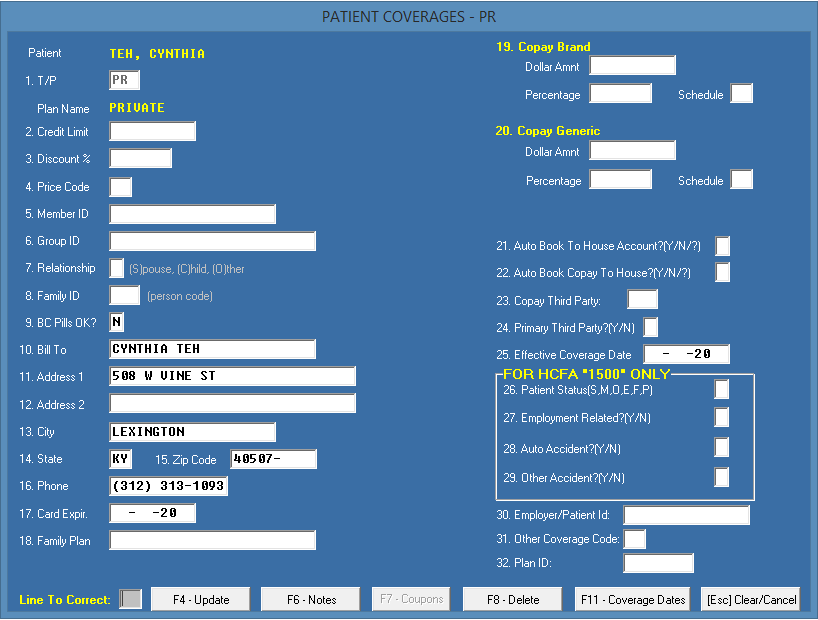Focus the Group ID field
The height and width of the screenshot is (620, 818).
pyautogui.click(x=212, y=241)
